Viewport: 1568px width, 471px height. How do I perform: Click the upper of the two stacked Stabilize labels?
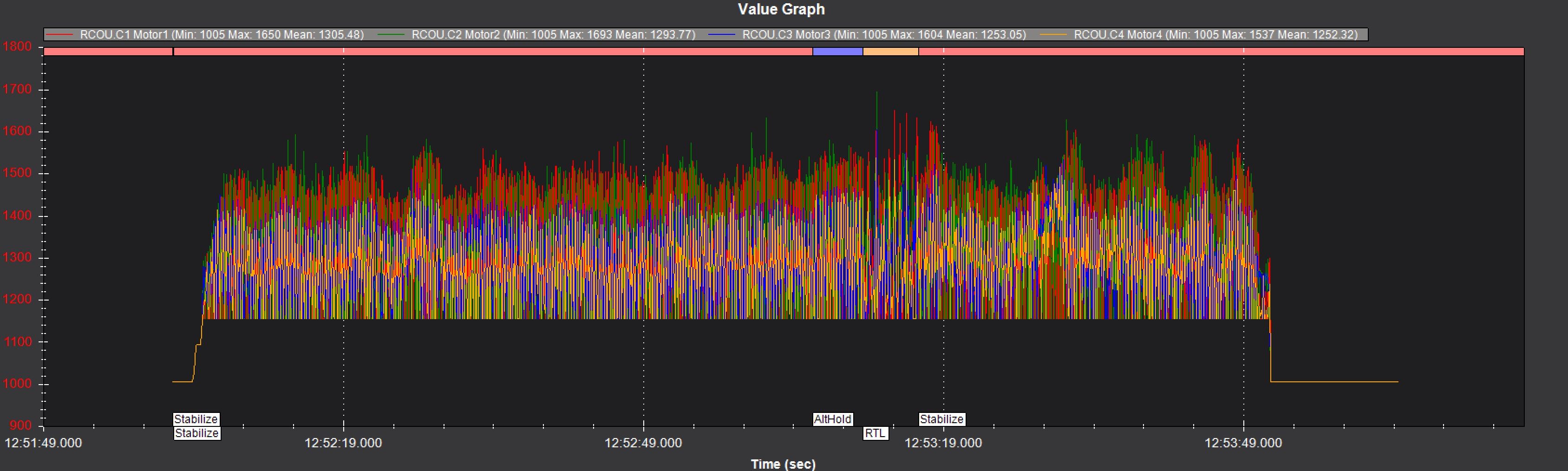196,419
